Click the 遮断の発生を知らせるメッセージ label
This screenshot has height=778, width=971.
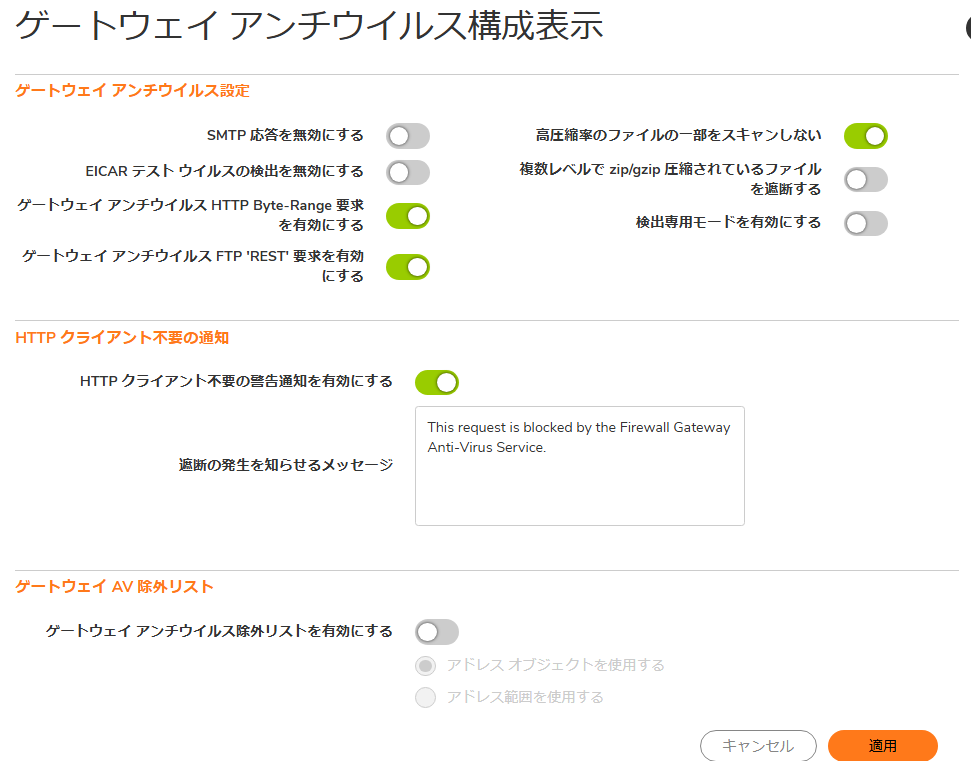285,465
